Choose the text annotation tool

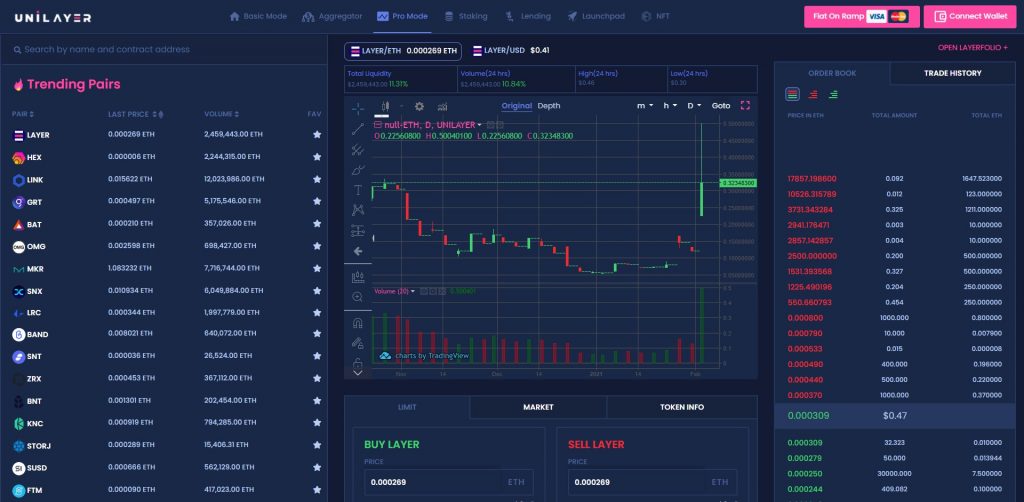tap(358, 190)
